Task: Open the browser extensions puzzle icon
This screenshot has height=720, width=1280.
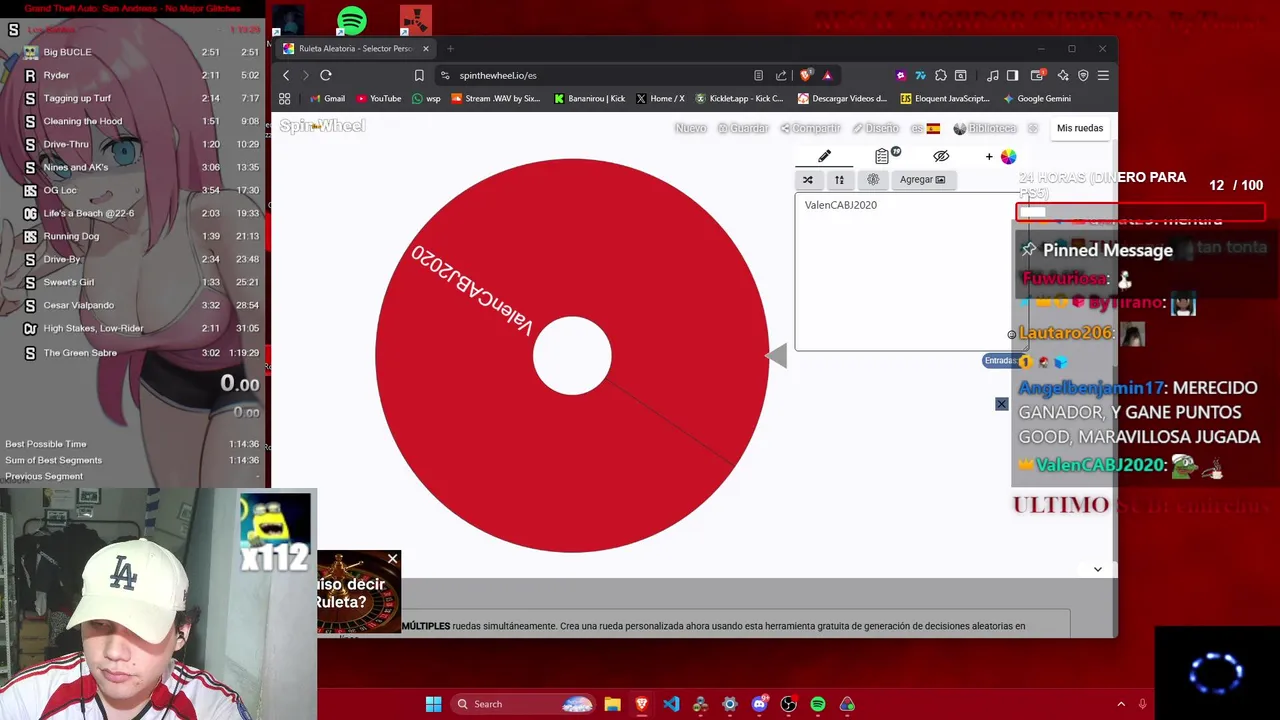Action: click(x=941, y=75)
